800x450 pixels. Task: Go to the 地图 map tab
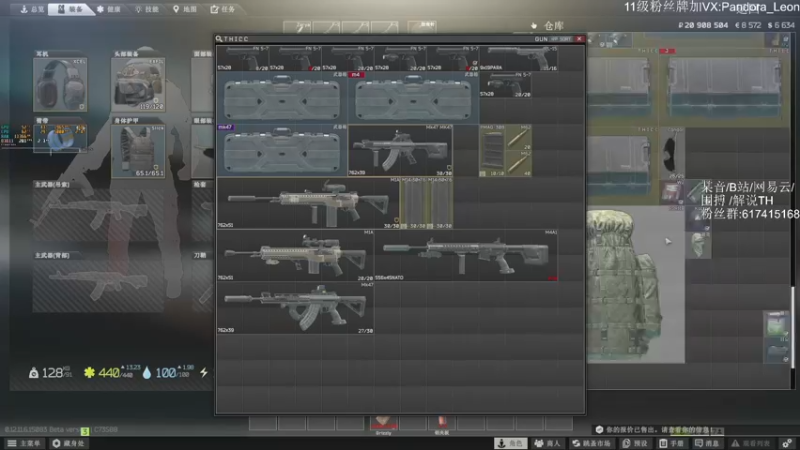(x=185, y=9)
